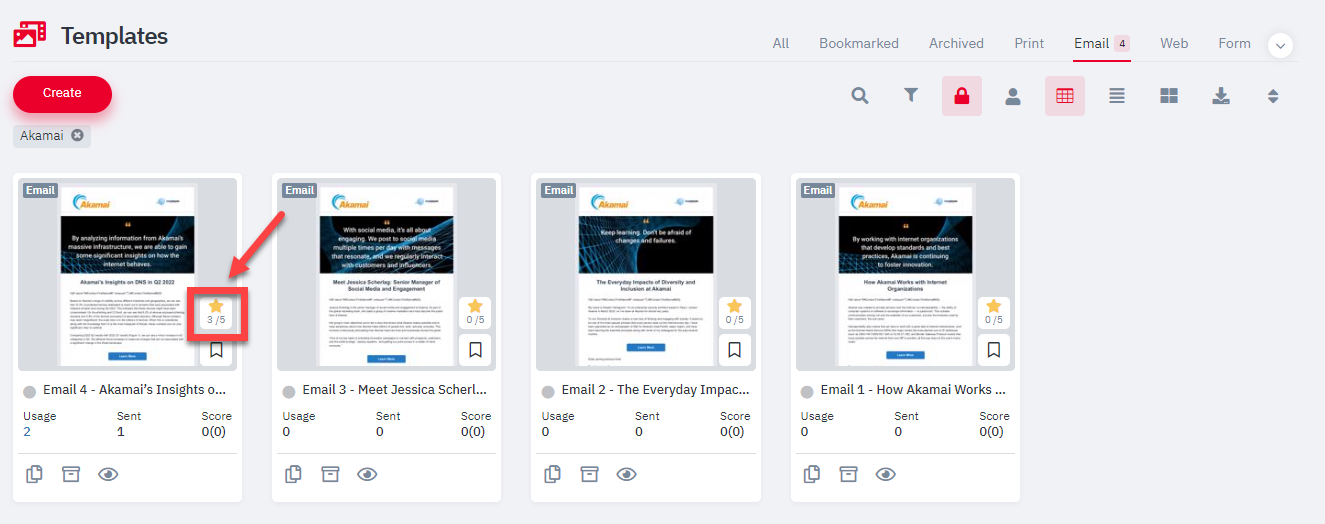Viewport: 1325px width, 524px height.
Task: Click the Email type badge on Email 2 card
Action: (x=558, y=190)
